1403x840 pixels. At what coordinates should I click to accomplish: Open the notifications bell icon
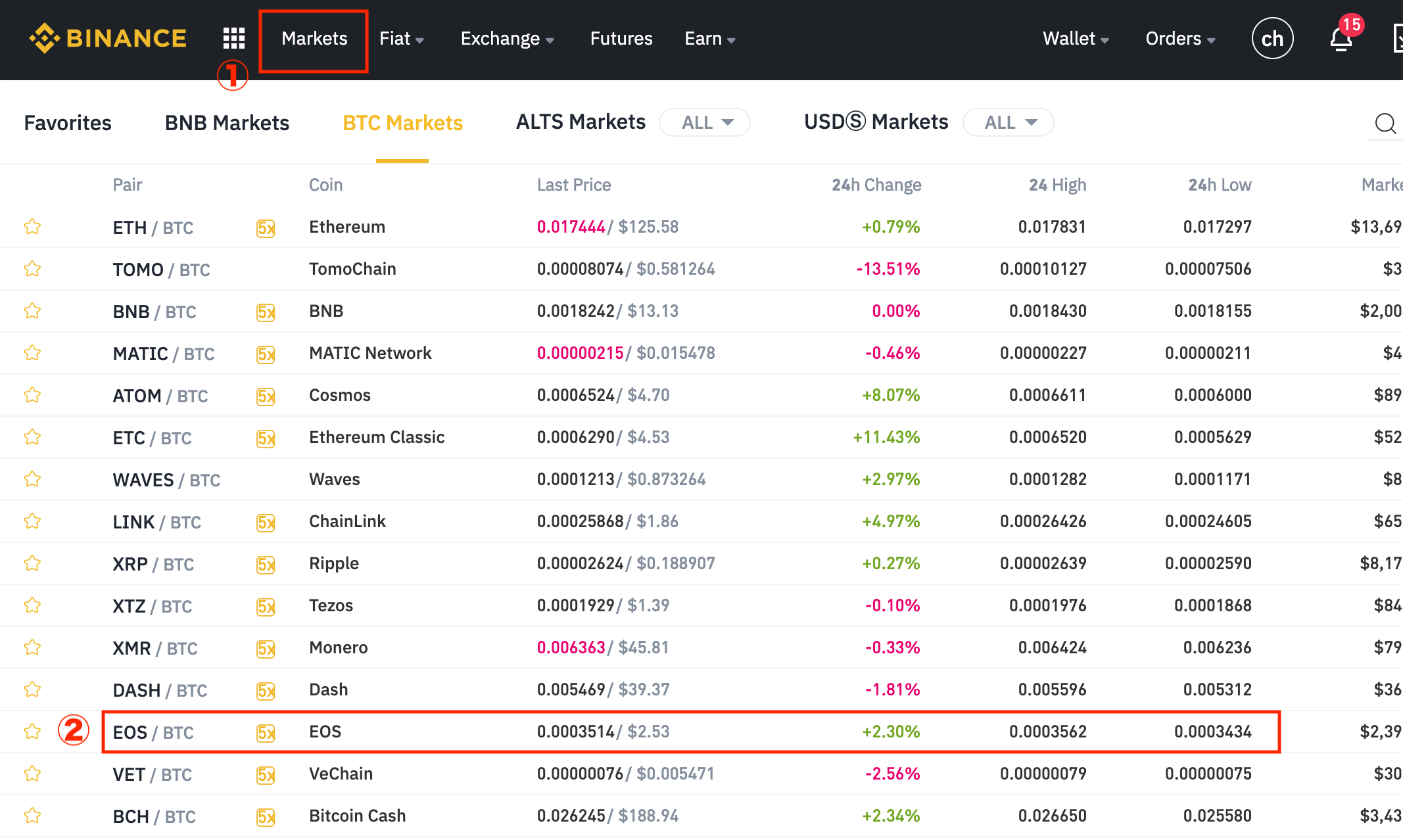pos(1341,39)
